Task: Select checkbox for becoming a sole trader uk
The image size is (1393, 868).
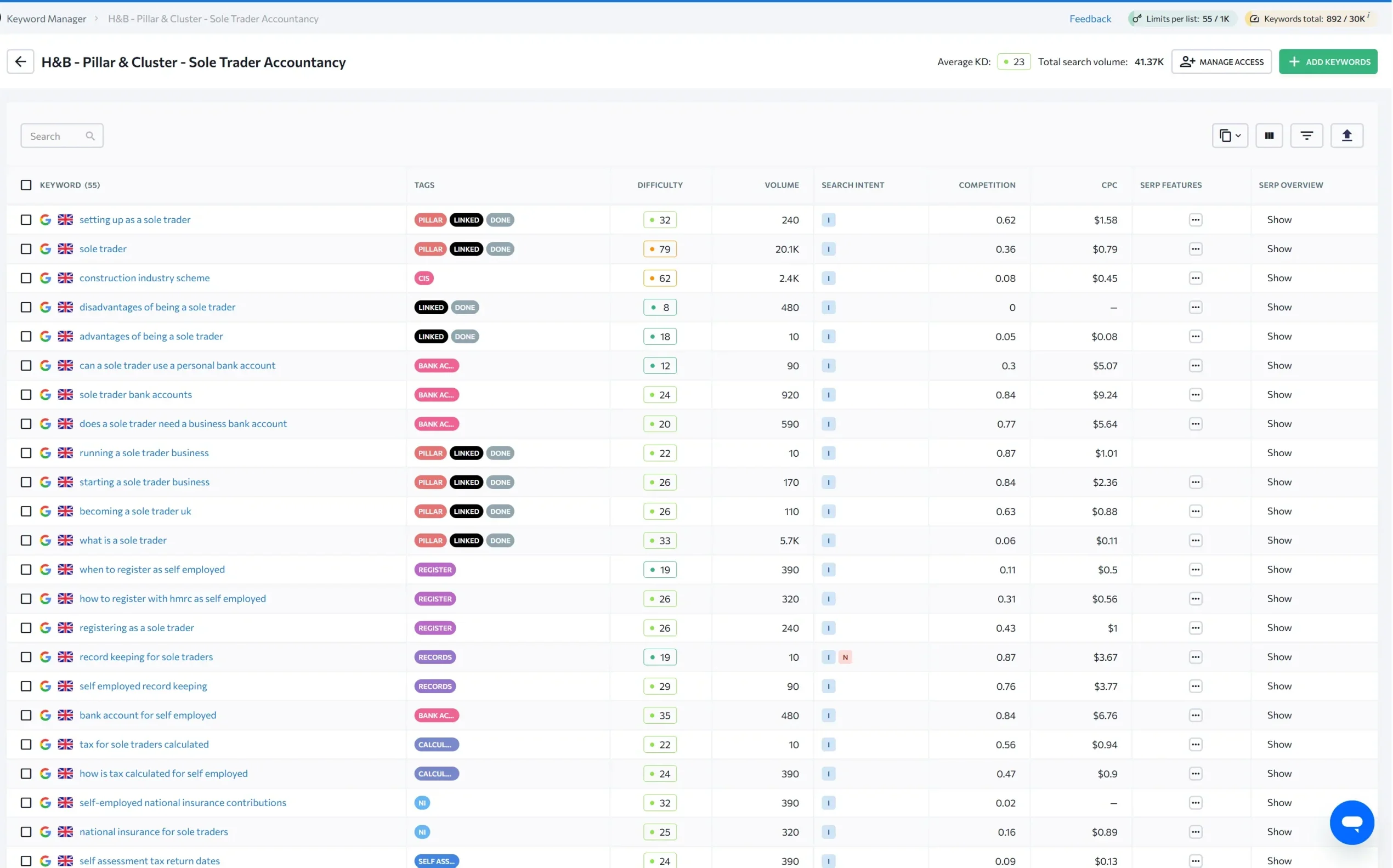Action: [x=26, y=512]
